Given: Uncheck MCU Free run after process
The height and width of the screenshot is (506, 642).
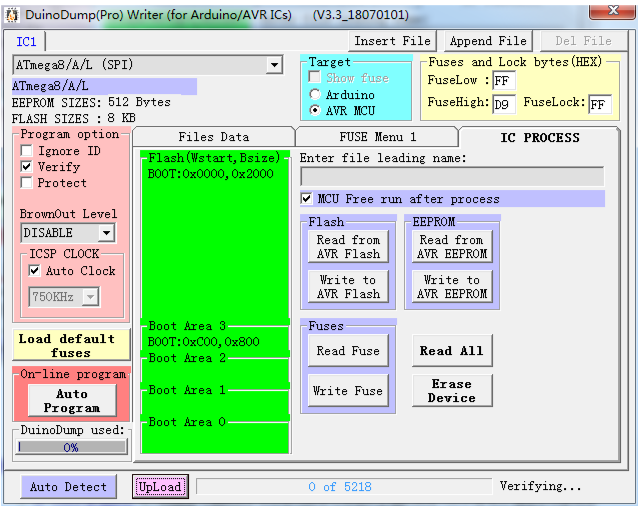Looking at the screenshot, I should click(x=306, y=199).
